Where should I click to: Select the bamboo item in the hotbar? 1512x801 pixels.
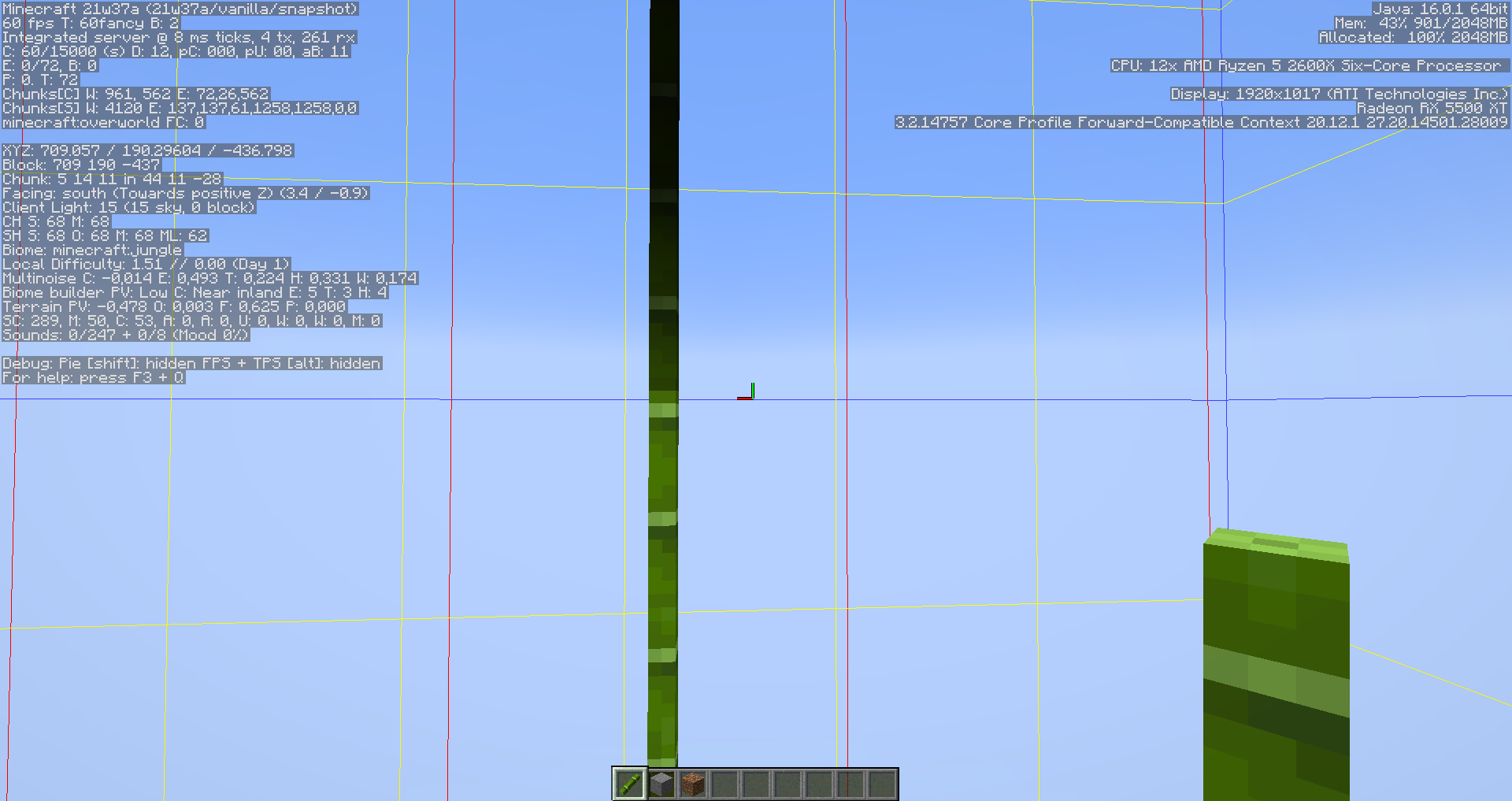tap(629, 784)
